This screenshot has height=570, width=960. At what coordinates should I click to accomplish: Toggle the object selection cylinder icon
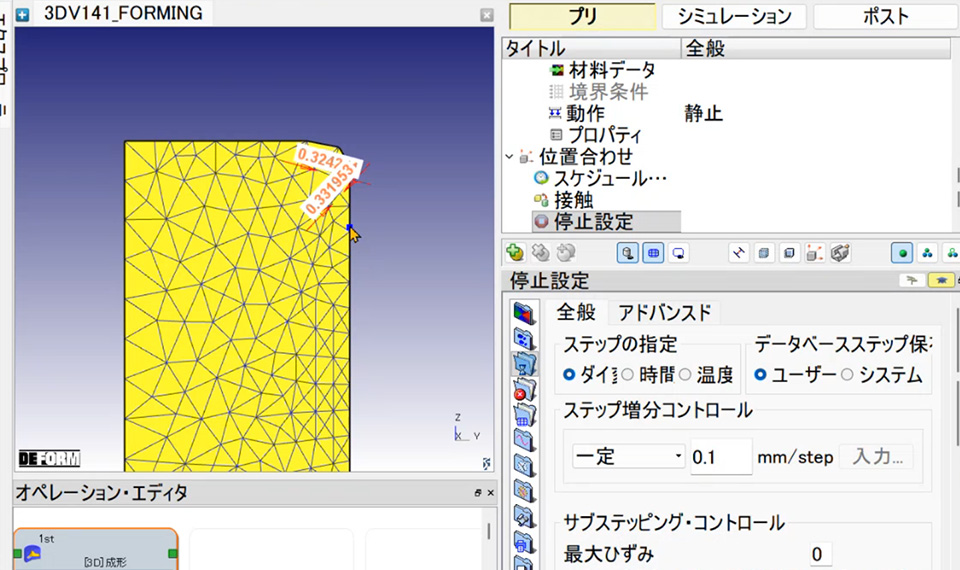pyautogui.click(x=628, y=253)
